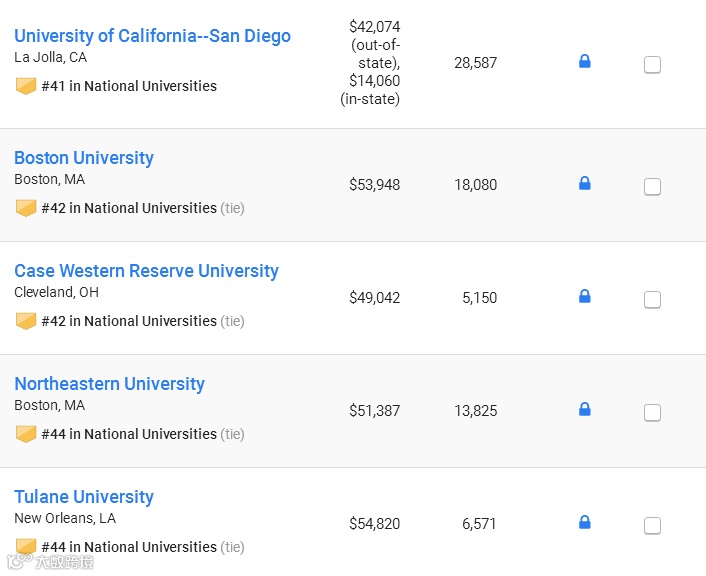Click Northeastern University's rank badge icon
Image resolution: width=706 pixels, height=576 pixels.
click(26, 434)
